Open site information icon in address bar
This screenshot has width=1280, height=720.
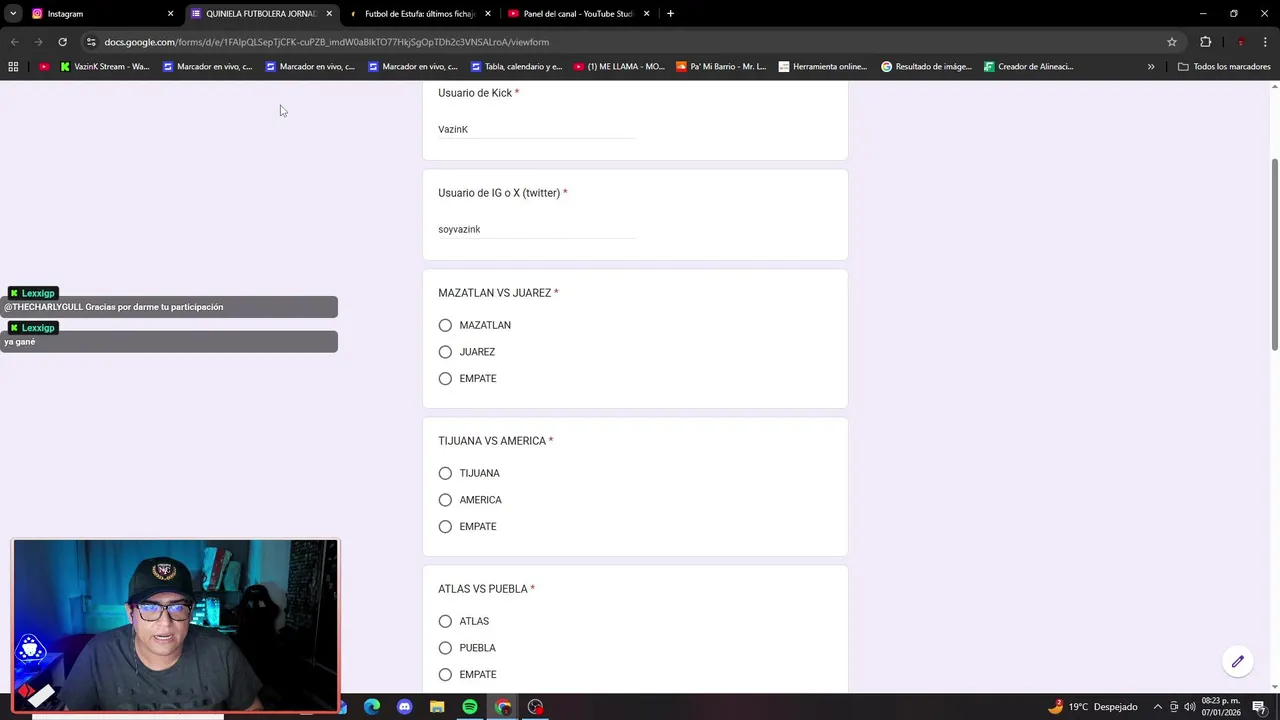click(91, 42)
